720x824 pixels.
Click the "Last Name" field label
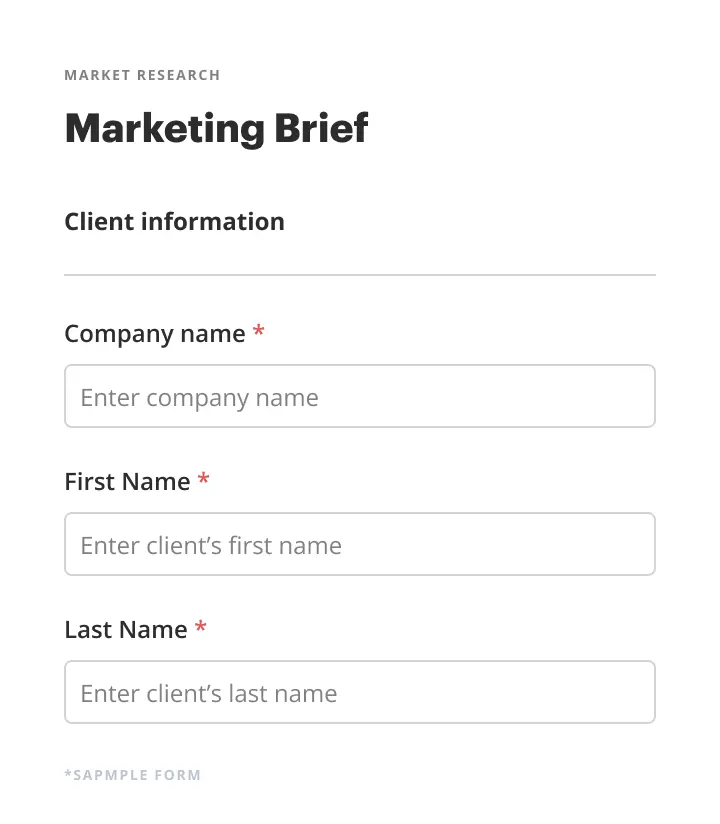coord(126,630)
